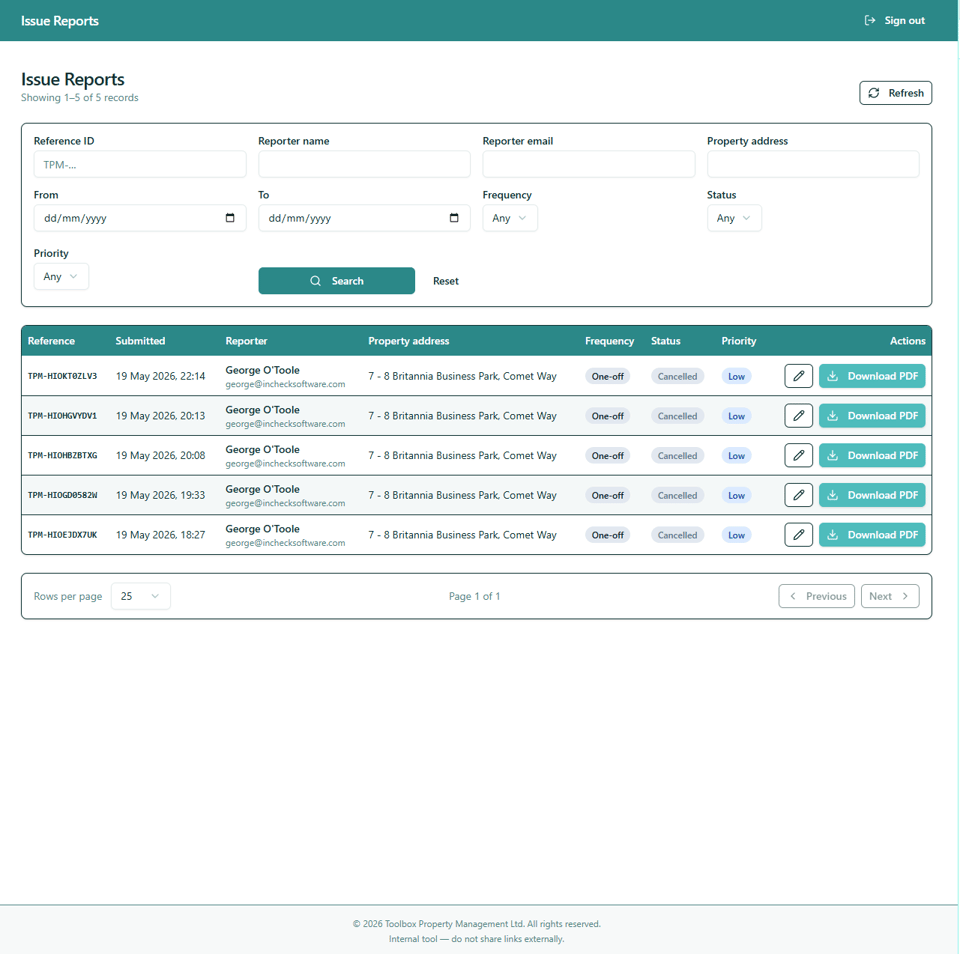This screenshot has width=960, height=954.
Task: Change Rows per page dropdown from 25
Action: click(141, 596)
